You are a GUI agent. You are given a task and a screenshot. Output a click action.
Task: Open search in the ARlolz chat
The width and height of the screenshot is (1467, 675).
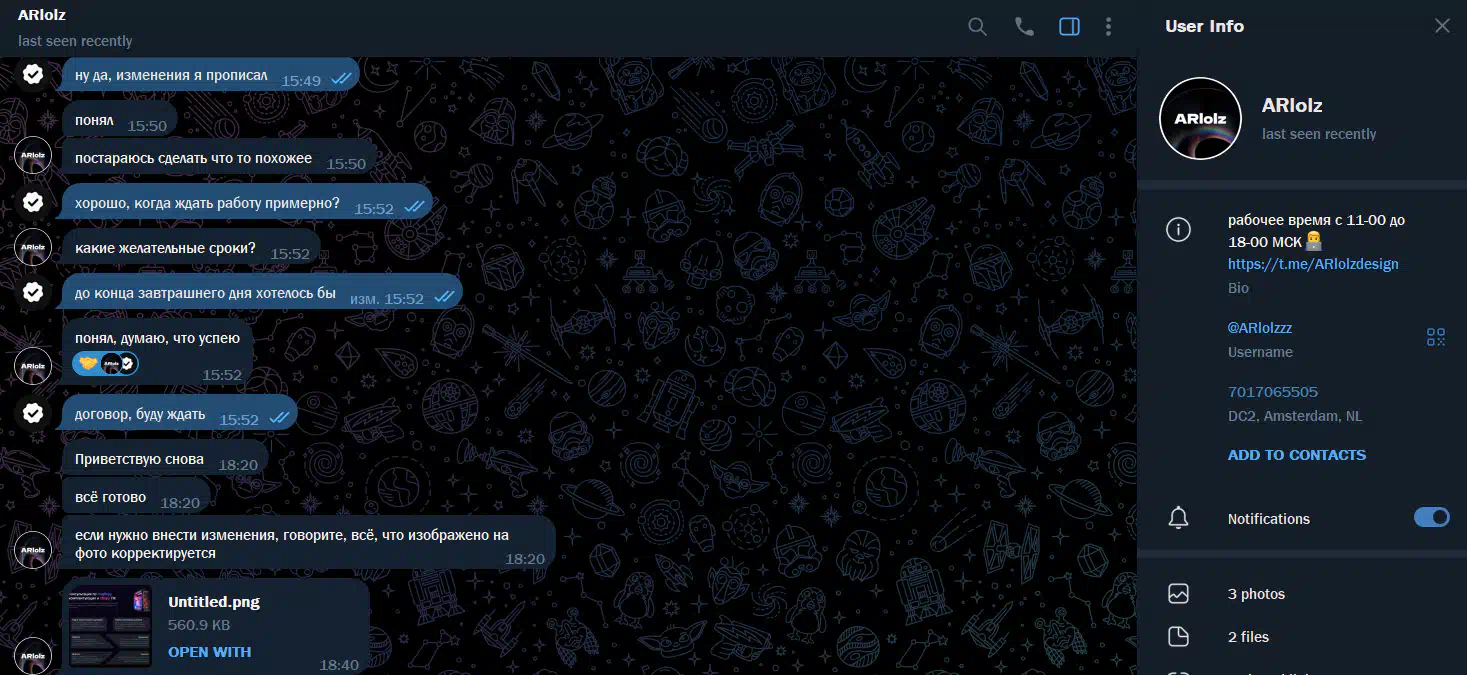point(977,27)
